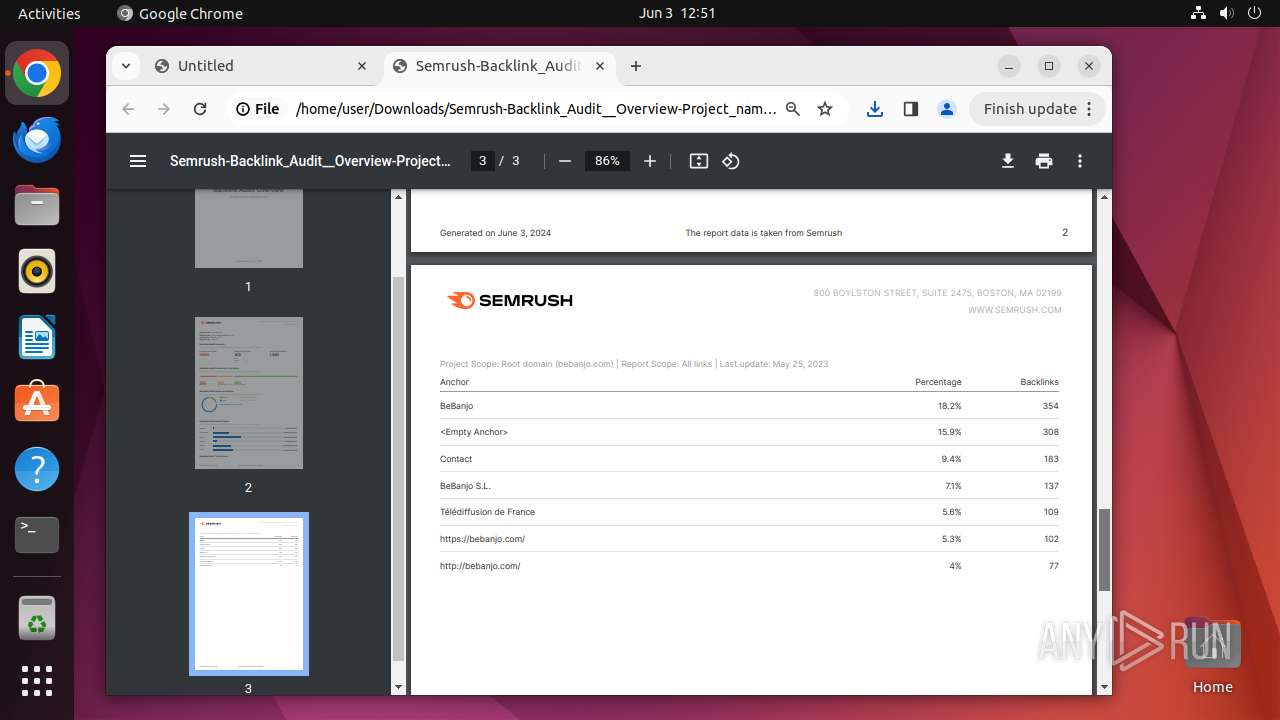
Task: Open Help from dock
Action: click(37, 469)
